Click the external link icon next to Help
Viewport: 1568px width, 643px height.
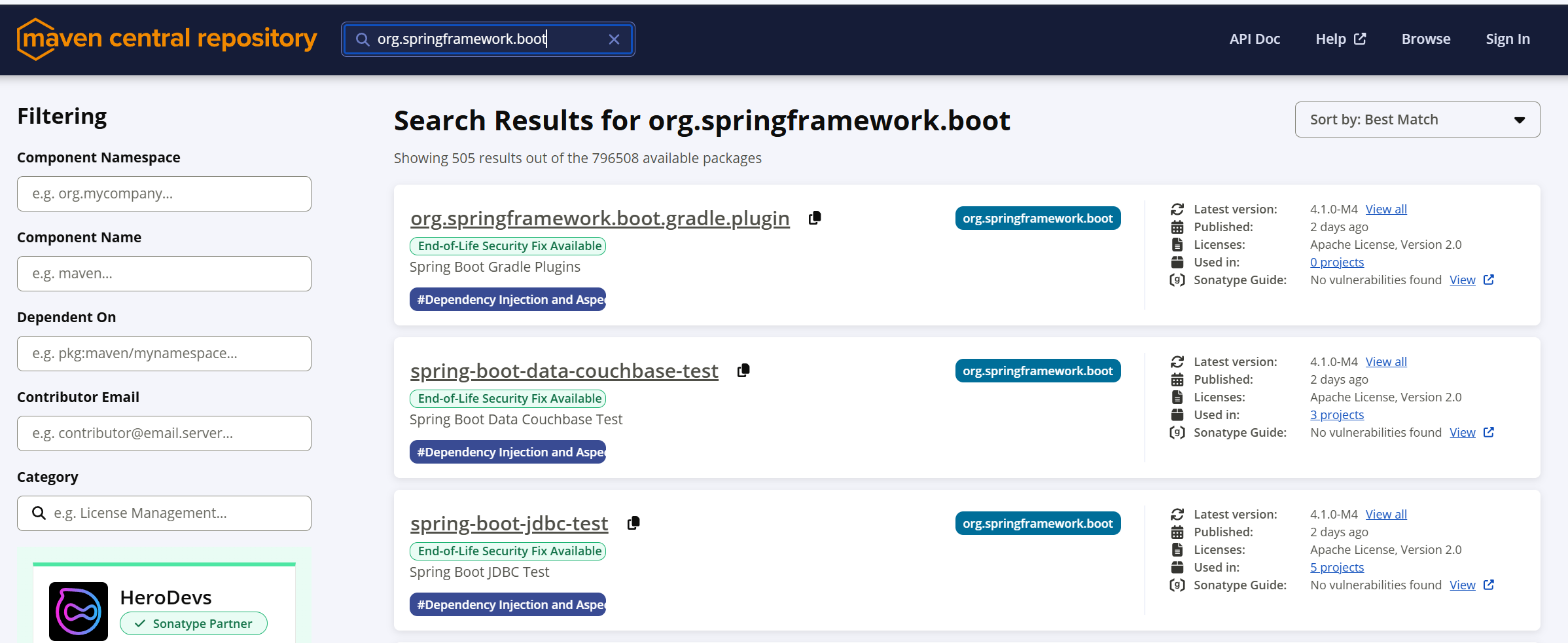(1360, 39)
